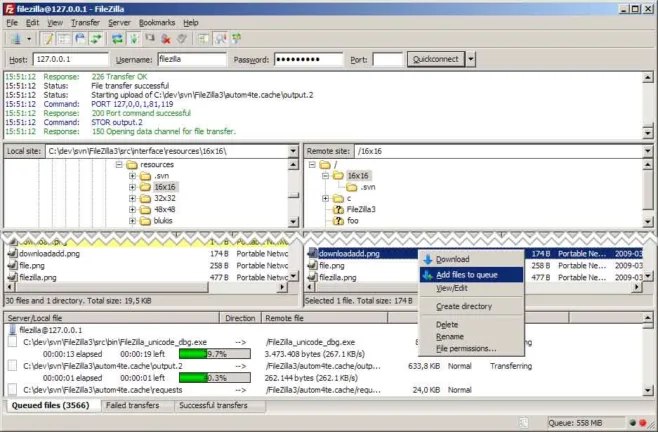Collapse the remote root / node

coord(312,165)
